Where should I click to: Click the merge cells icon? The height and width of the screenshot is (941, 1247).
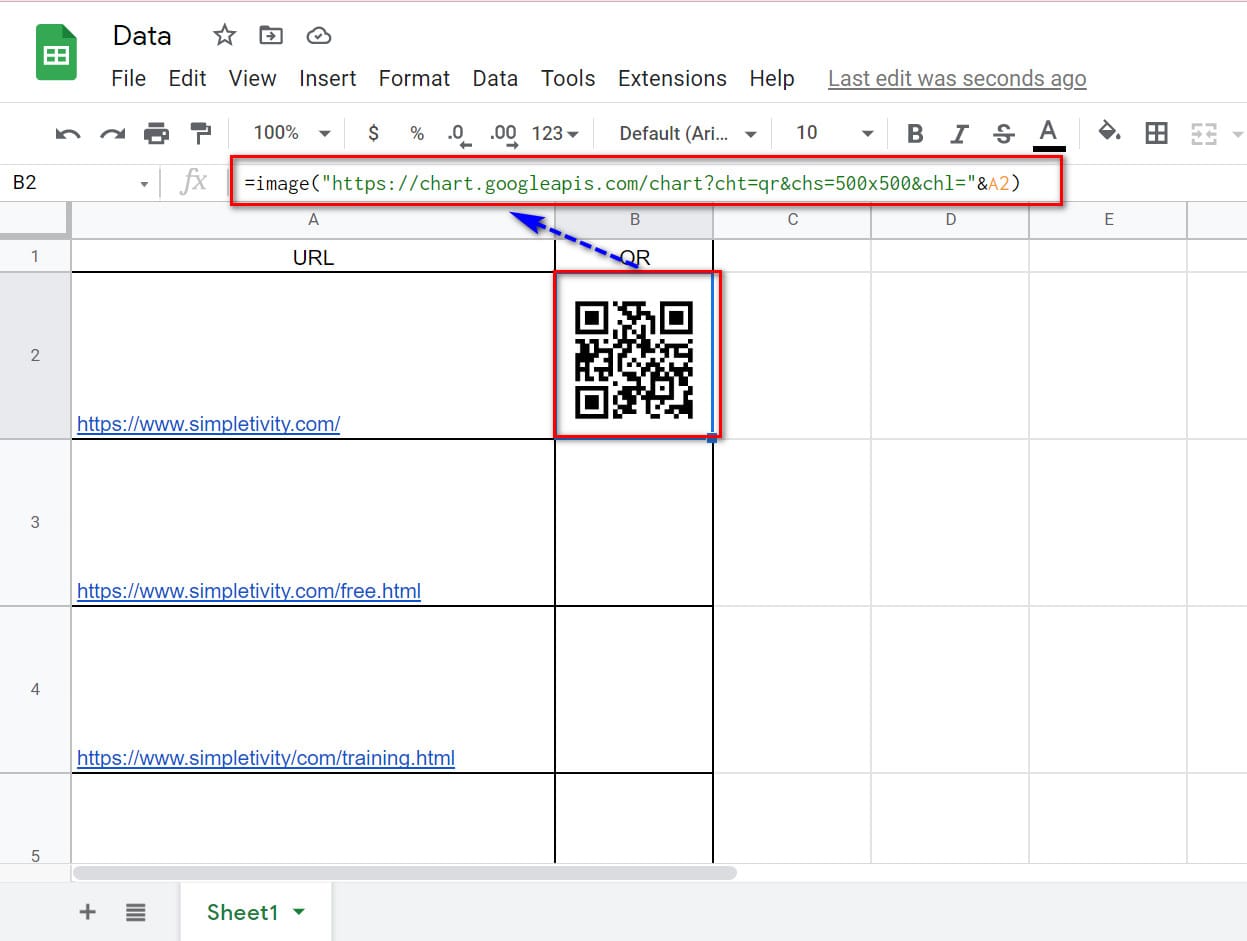click(1203, 134)
